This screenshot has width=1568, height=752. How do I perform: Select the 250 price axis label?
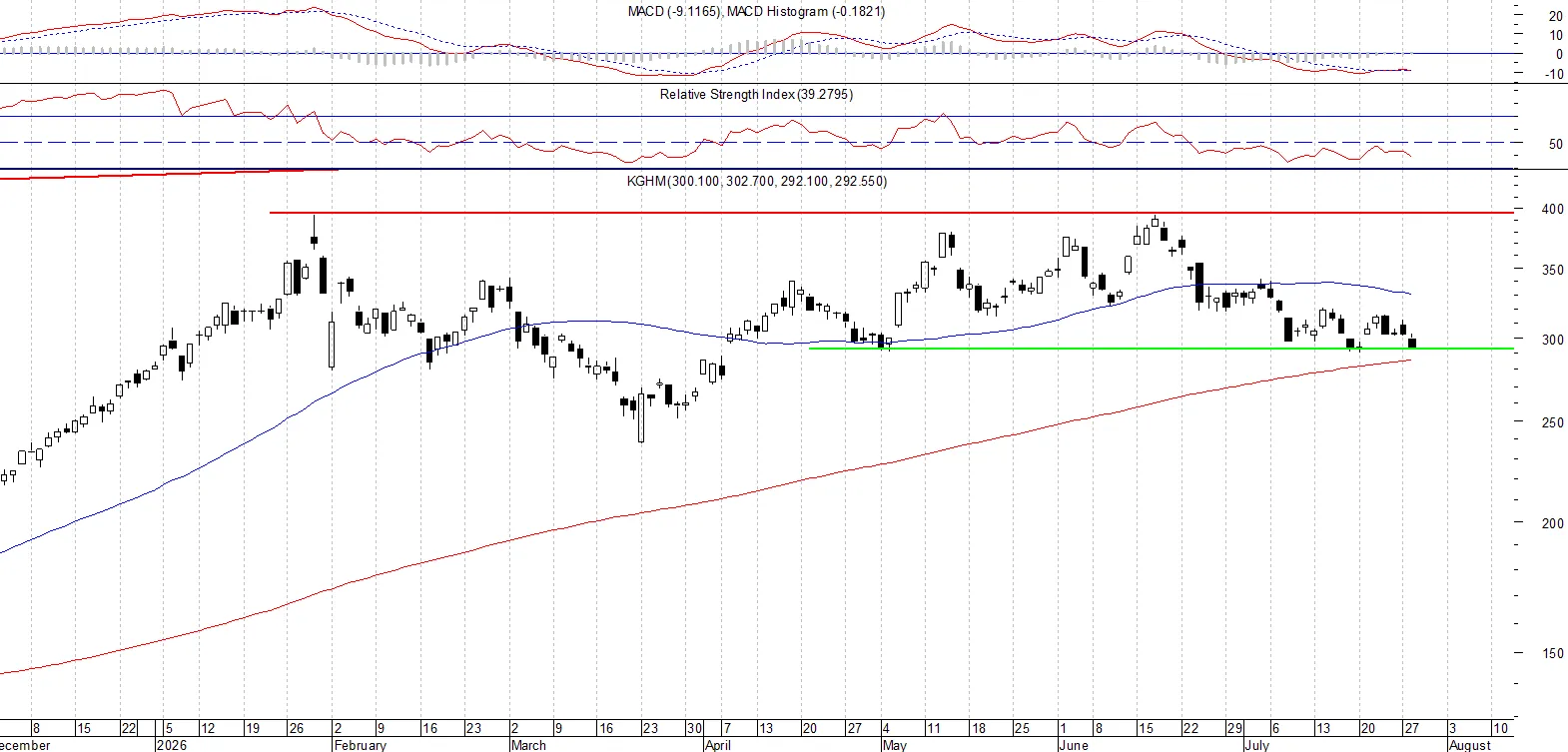click(1553, 422)
